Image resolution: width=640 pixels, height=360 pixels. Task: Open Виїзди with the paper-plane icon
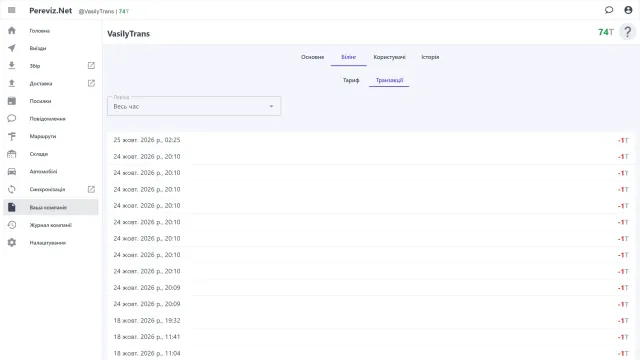pos(12,48)
